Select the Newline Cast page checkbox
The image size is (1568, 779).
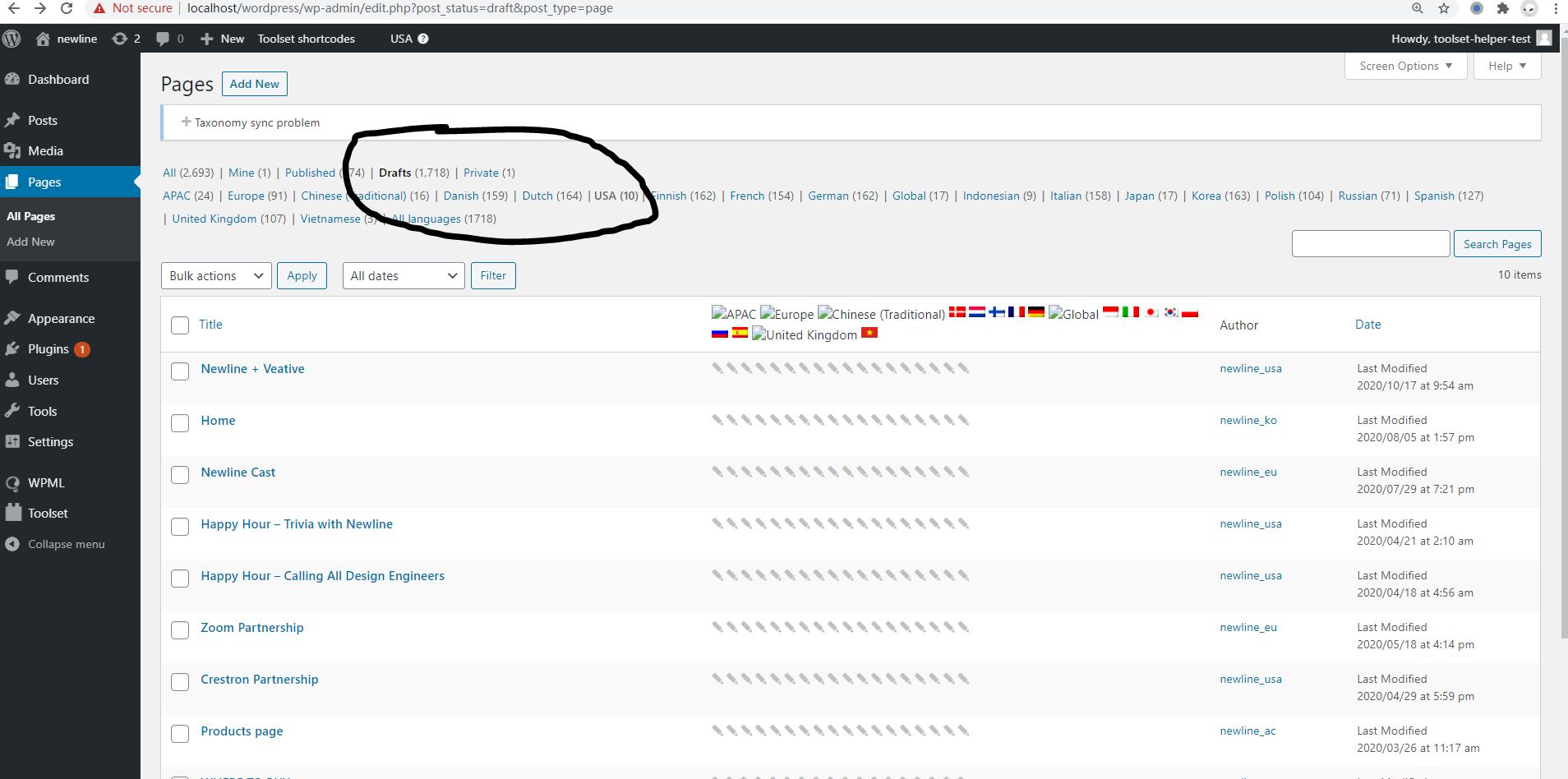coord(180,475)
